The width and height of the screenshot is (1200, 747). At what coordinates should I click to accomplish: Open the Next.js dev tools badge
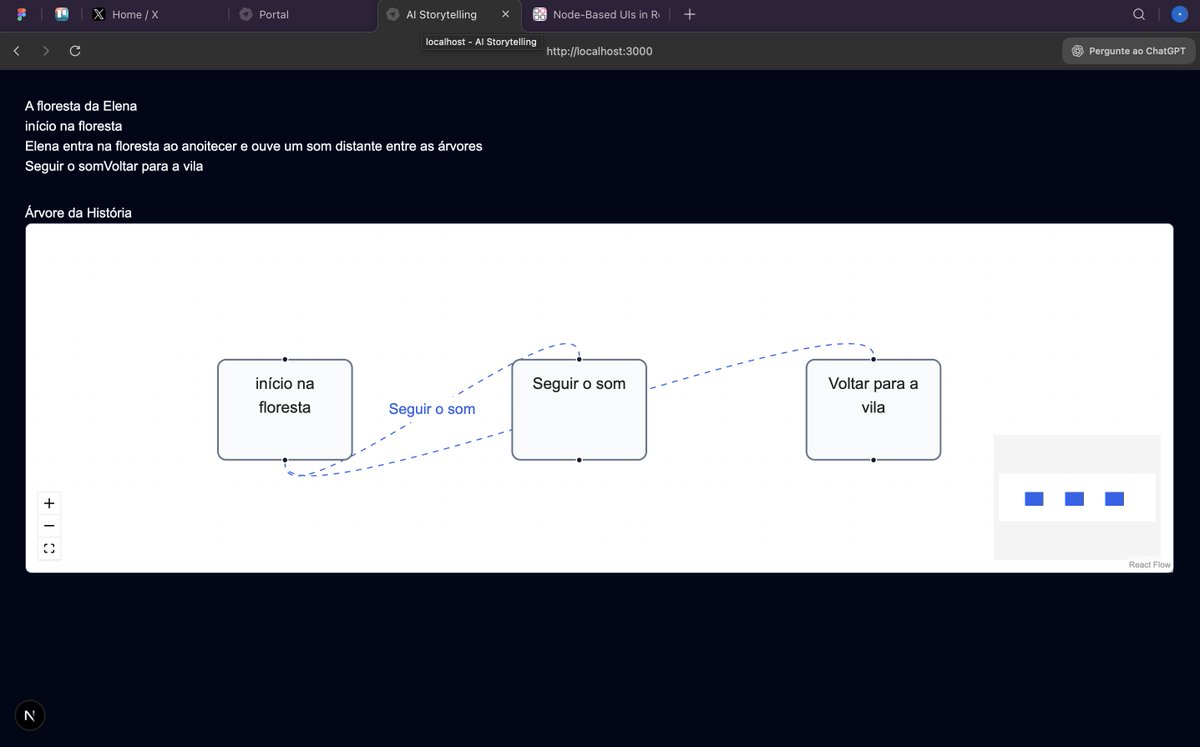[30, 715]
